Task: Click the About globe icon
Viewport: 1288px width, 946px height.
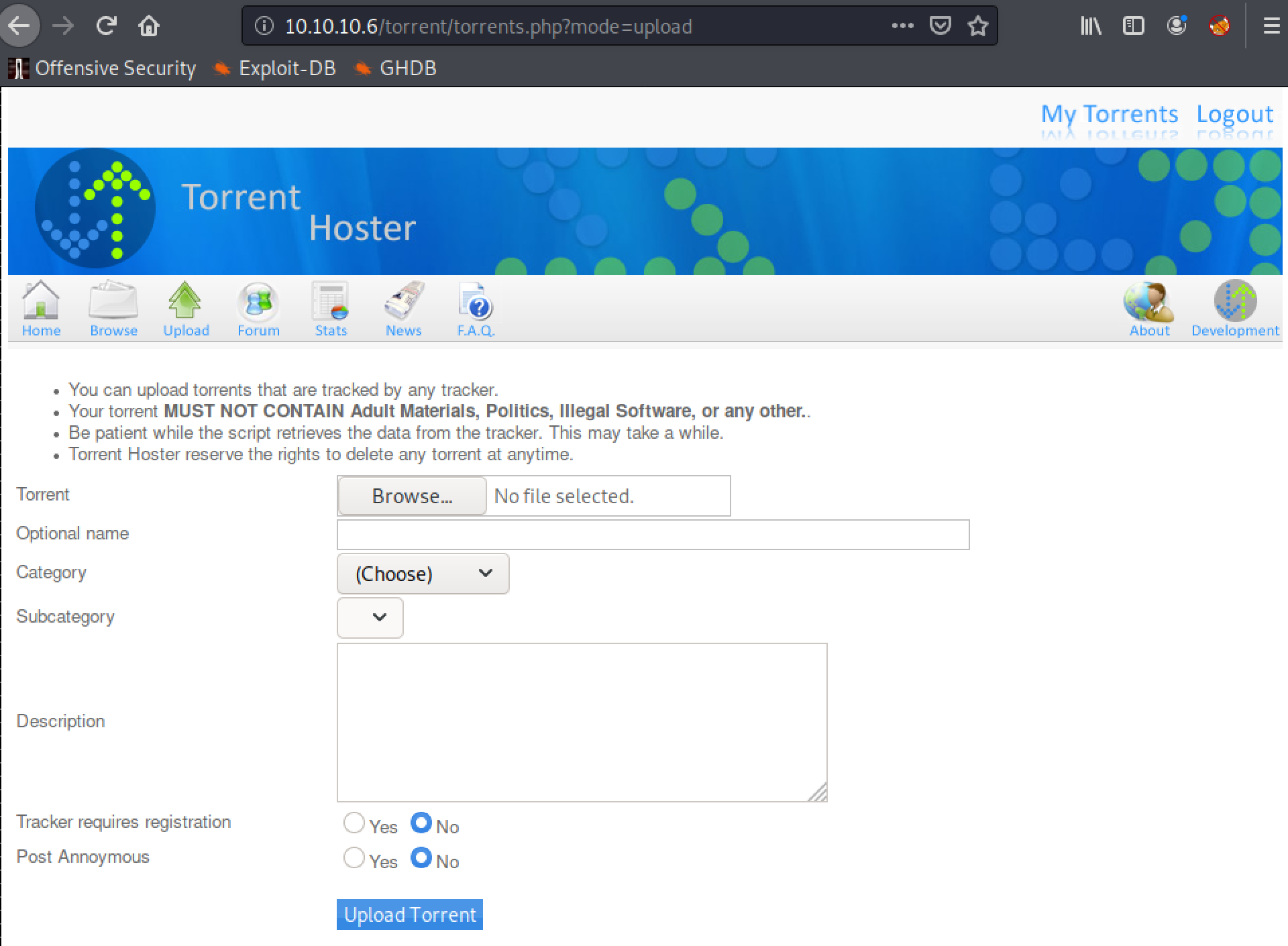Action: [1149, 301]
